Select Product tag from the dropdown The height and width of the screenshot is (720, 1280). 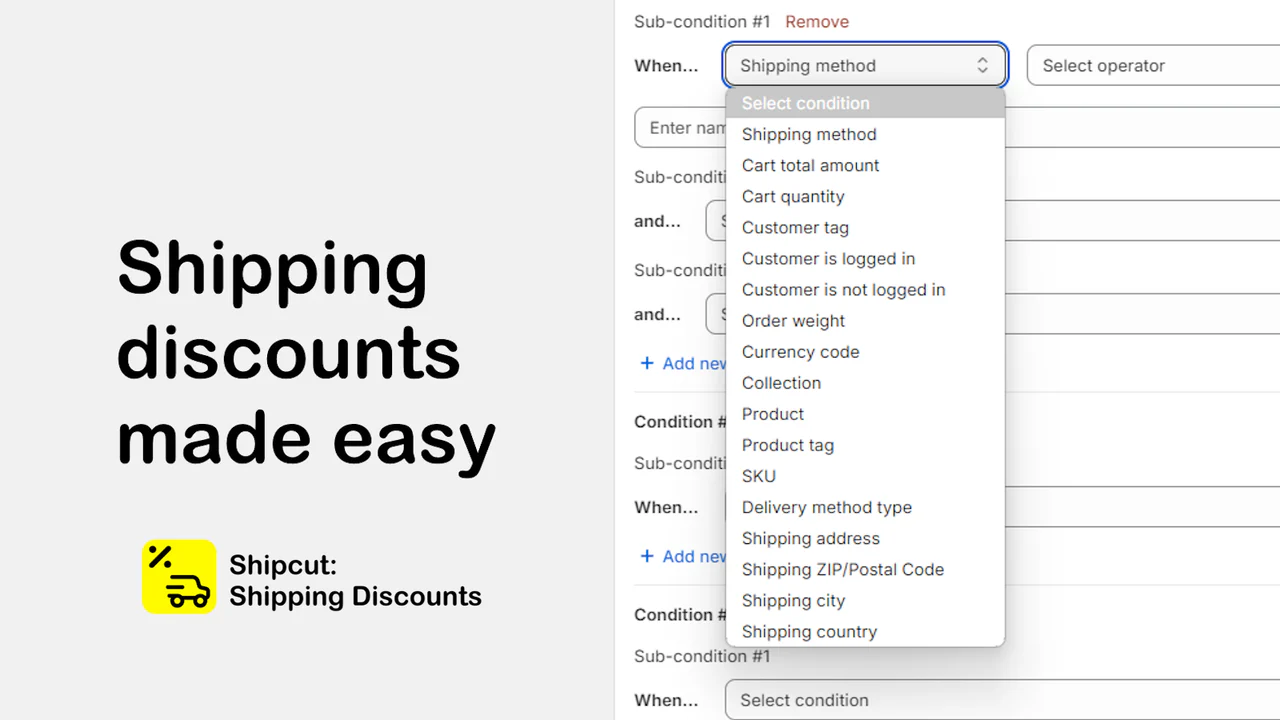tap(787, 444)
